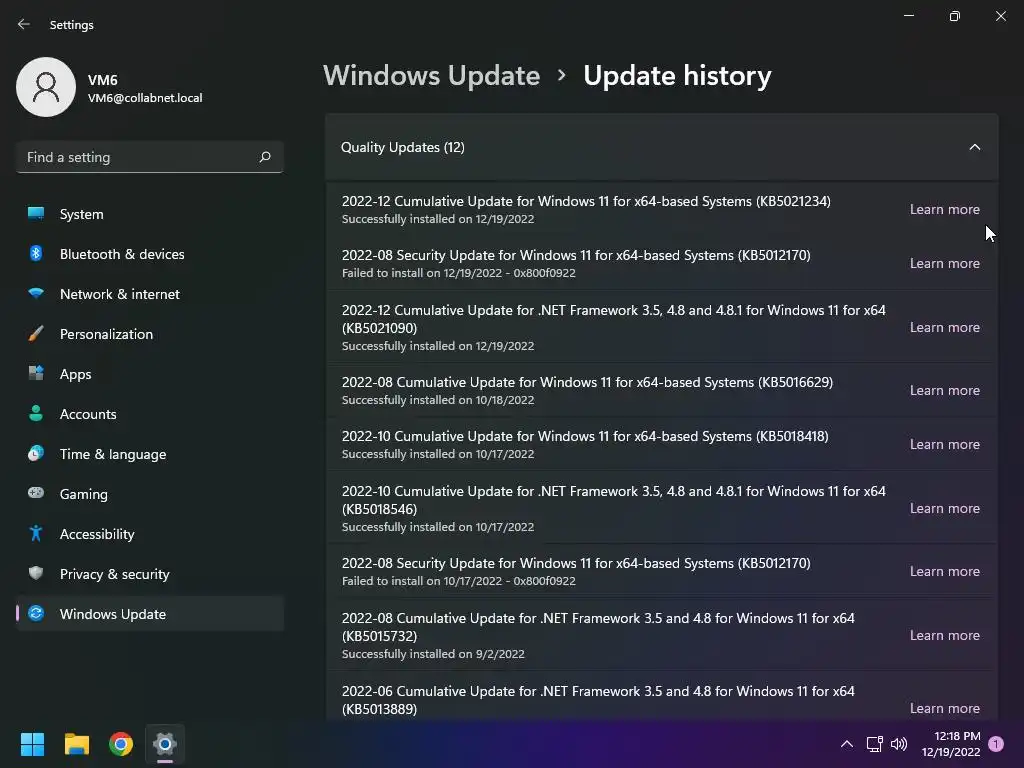Learn more about KB5012170 failed 10/17/2022
Viewport: 1024px width, 768px height.
point(944,571)
